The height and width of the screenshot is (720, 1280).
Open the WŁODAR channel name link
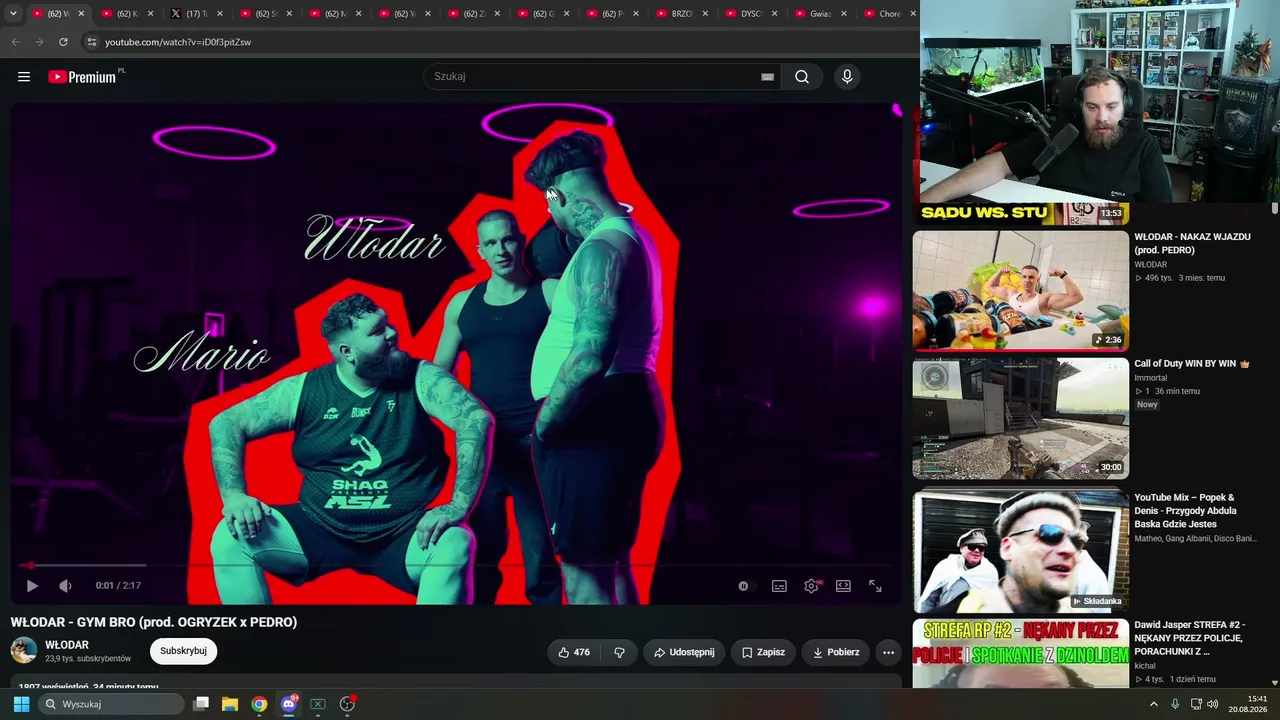[x=67, y=645]
